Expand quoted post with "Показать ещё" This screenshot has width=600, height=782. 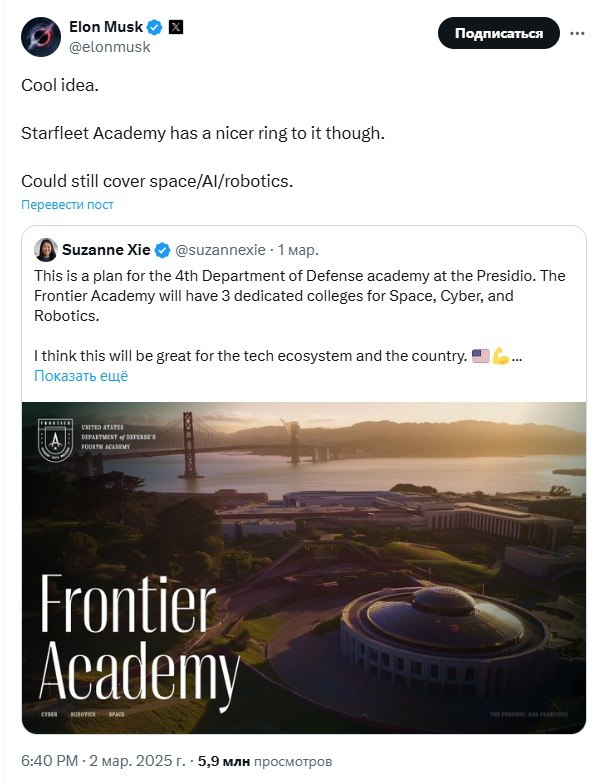point(81,376)
